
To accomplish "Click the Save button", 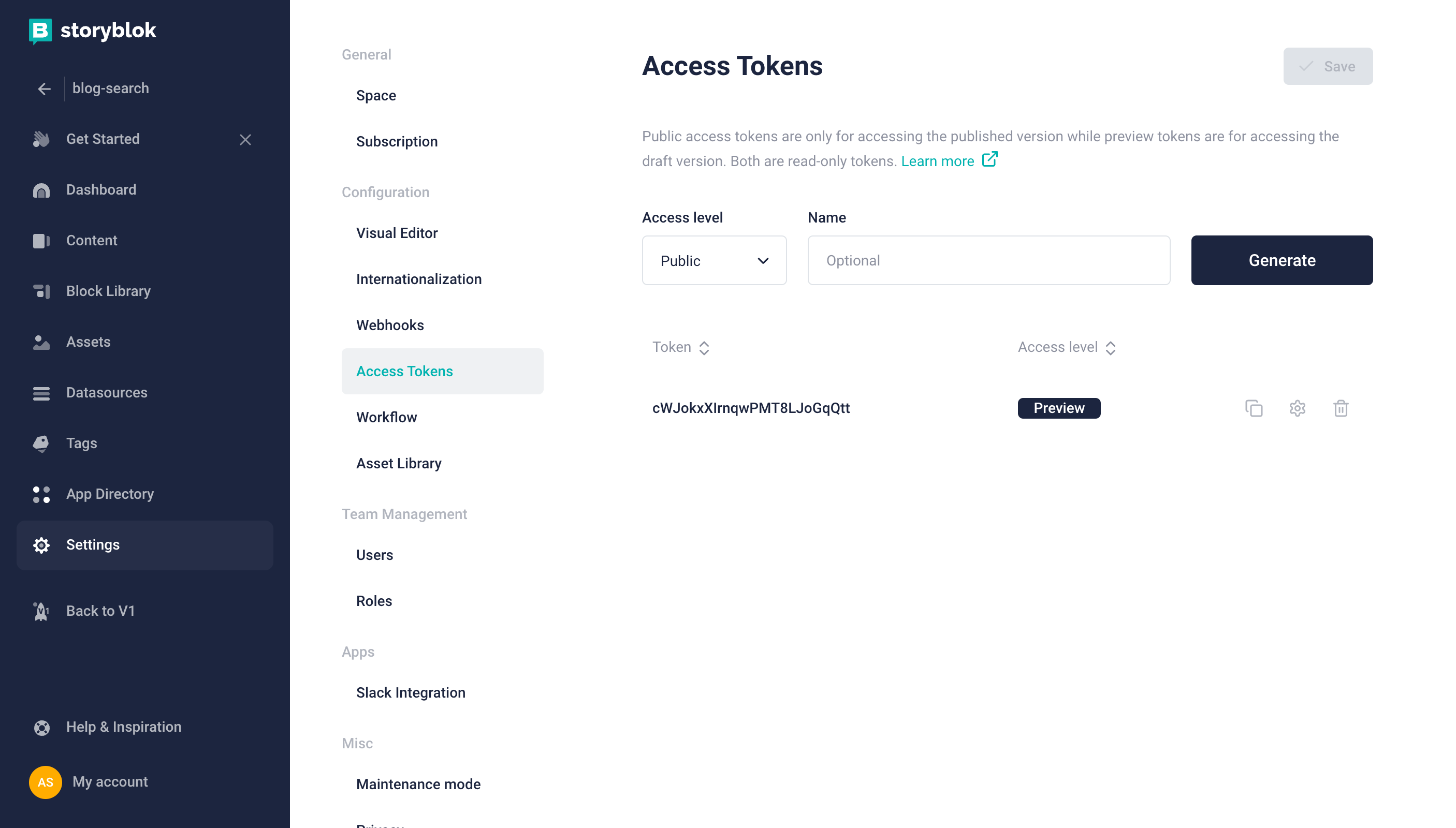I will [x=1328, y=67].
